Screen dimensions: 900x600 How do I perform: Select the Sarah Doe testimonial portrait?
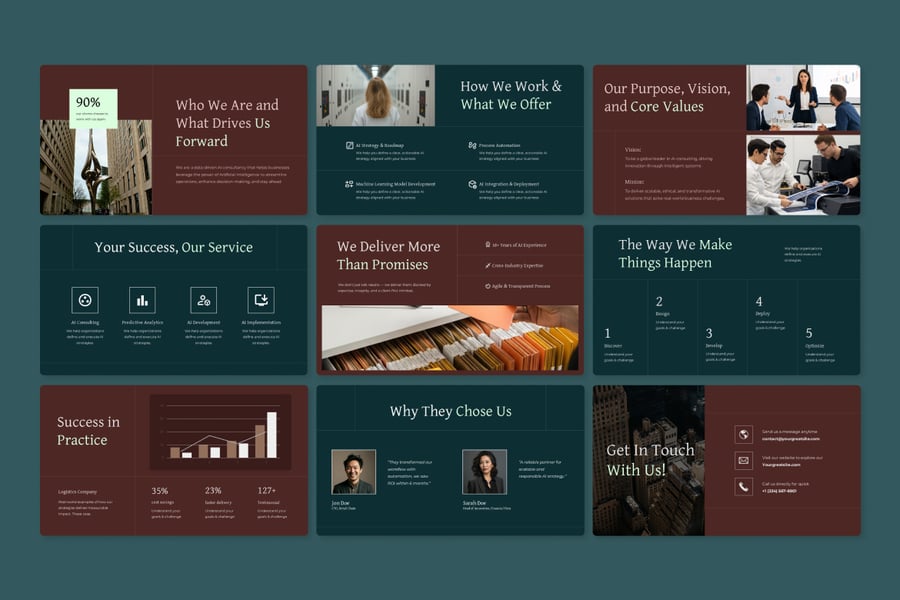click(484, 471)
